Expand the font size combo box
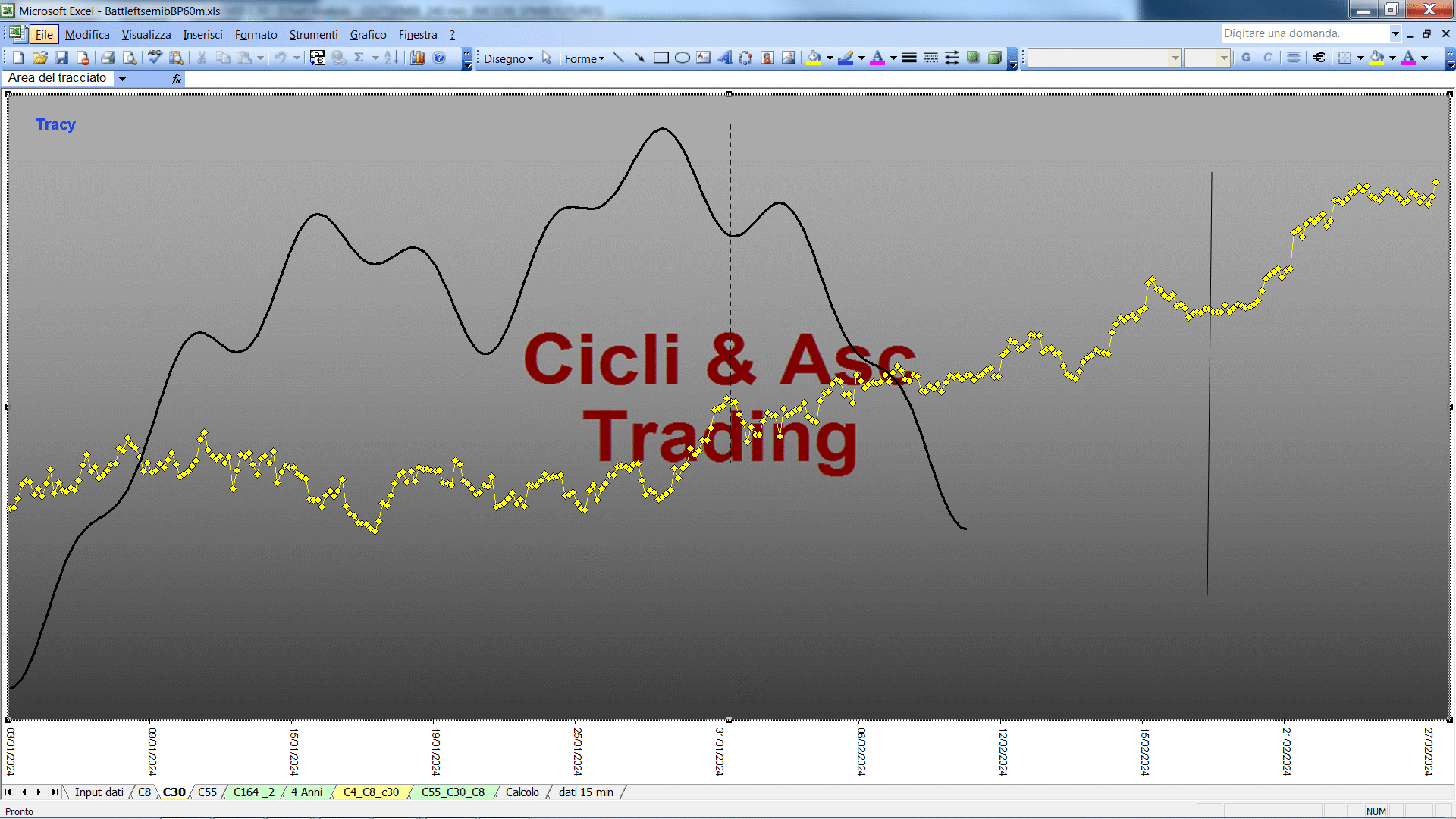1456x819 pixels. click(x=1223, y=58)
